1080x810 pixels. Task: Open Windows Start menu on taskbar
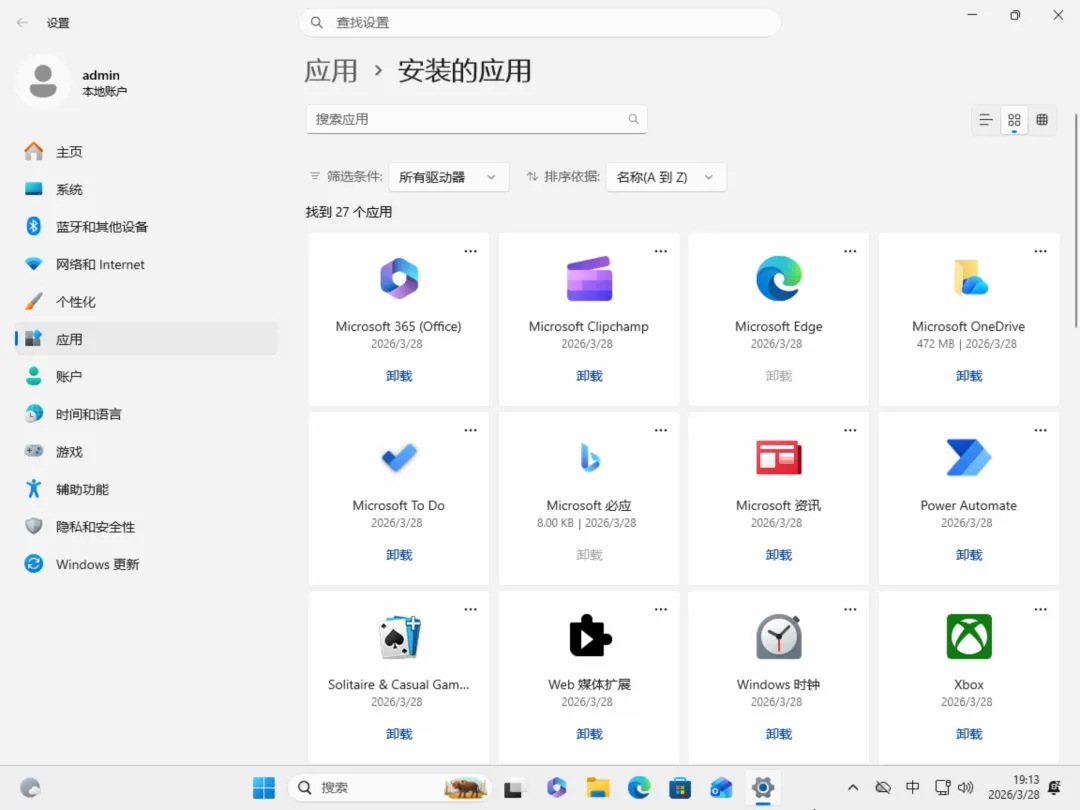pyautogui.click(x=264, y=787)
